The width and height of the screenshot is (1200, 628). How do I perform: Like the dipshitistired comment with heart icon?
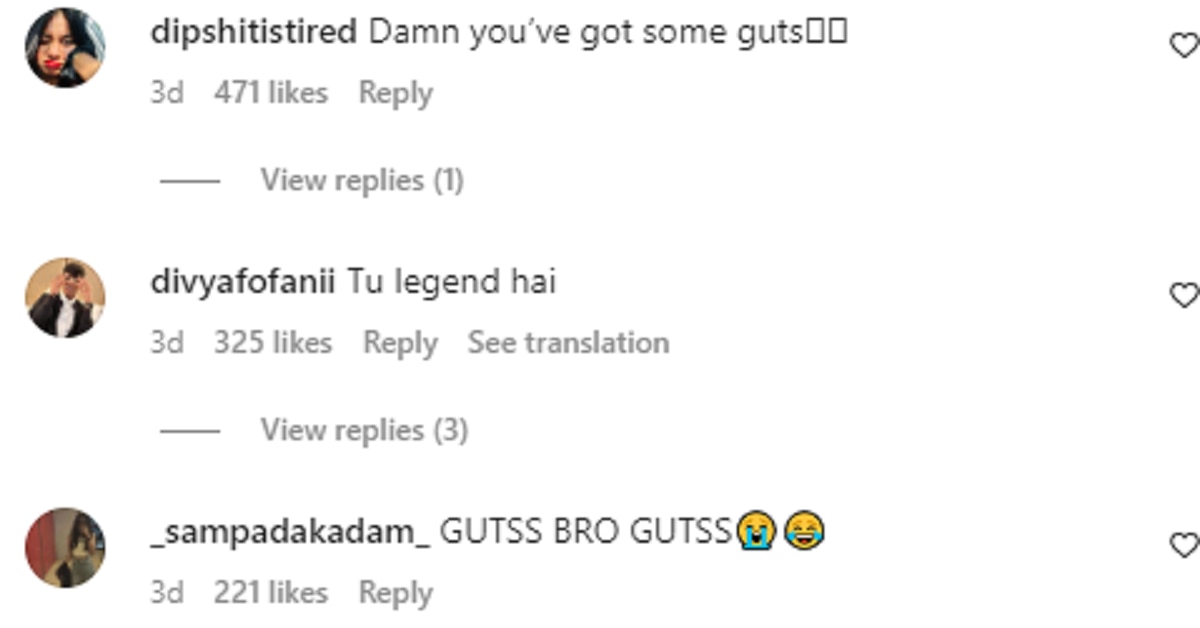pos(1186,45)
